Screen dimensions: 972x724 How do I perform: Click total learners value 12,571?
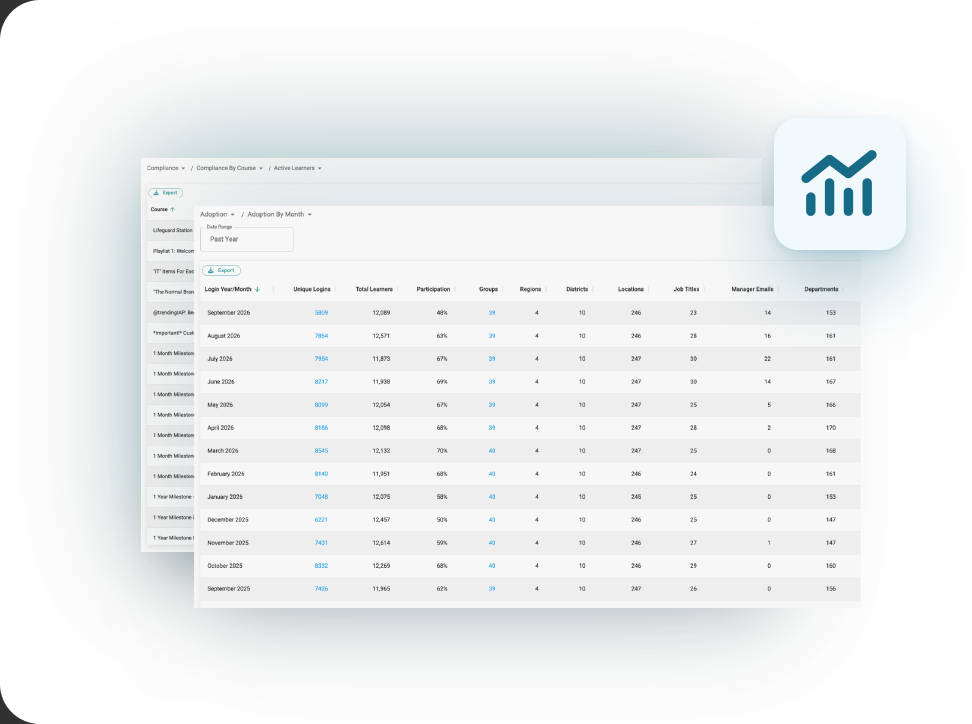381,336
